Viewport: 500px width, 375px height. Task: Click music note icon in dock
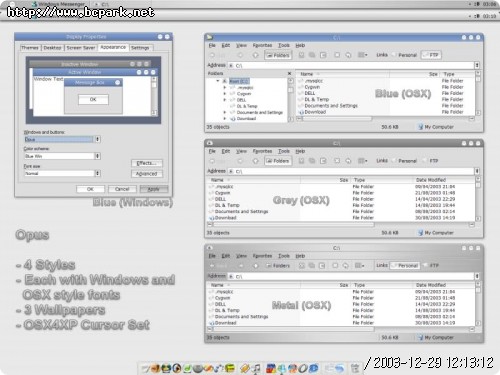[x=257, y=368]
